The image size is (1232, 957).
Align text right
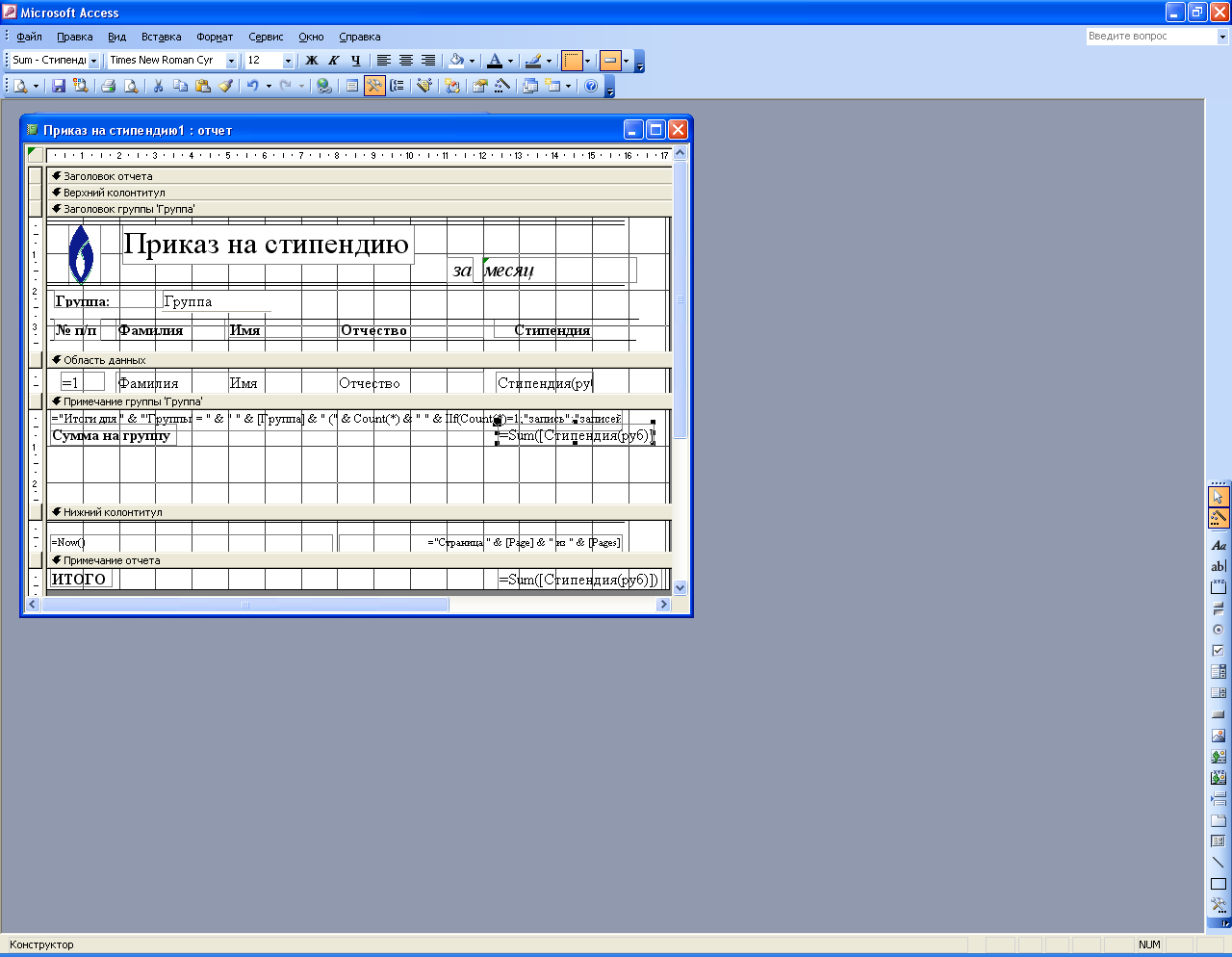[x=427, y=61]
